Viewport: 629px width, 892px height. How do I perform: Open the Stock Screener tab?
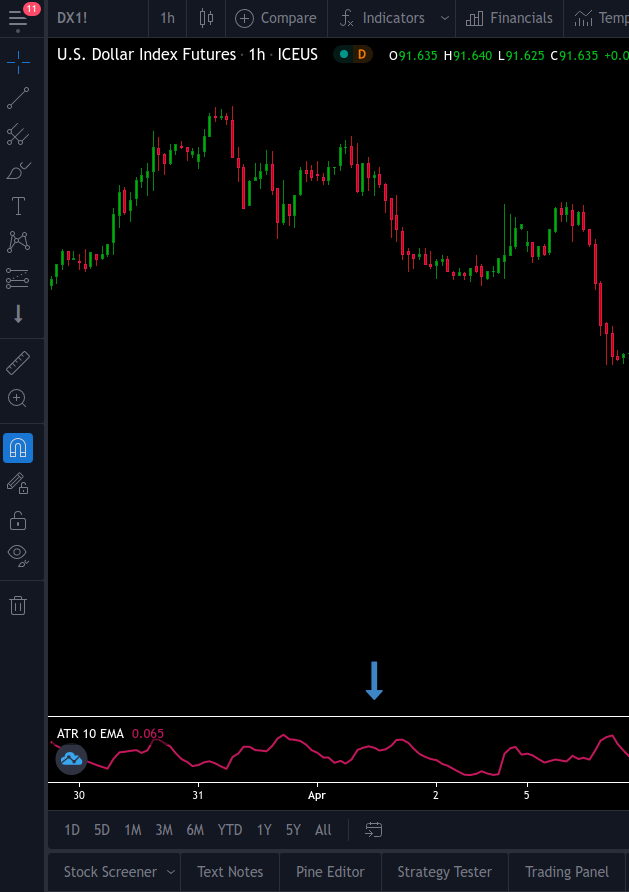110,872
